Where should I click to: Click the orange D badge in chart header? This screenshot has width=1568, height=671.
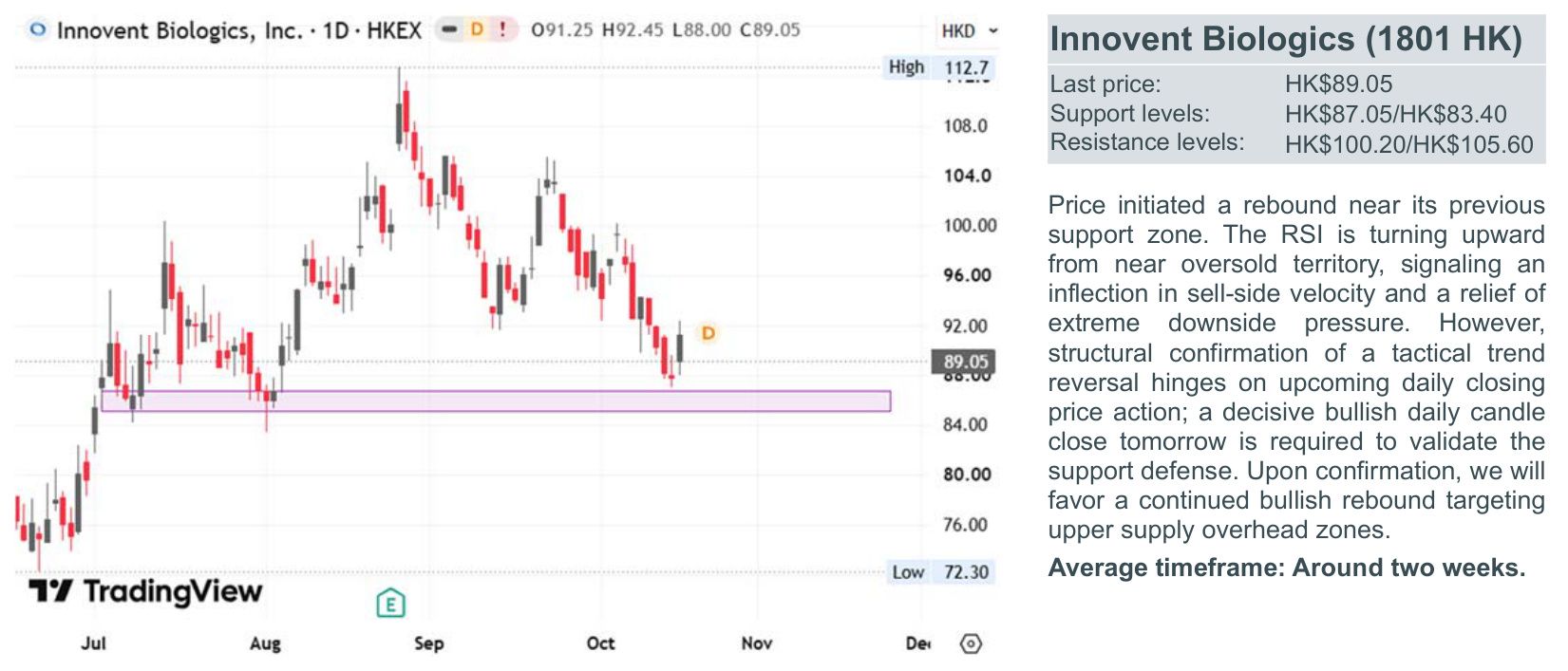click(477, 29)
